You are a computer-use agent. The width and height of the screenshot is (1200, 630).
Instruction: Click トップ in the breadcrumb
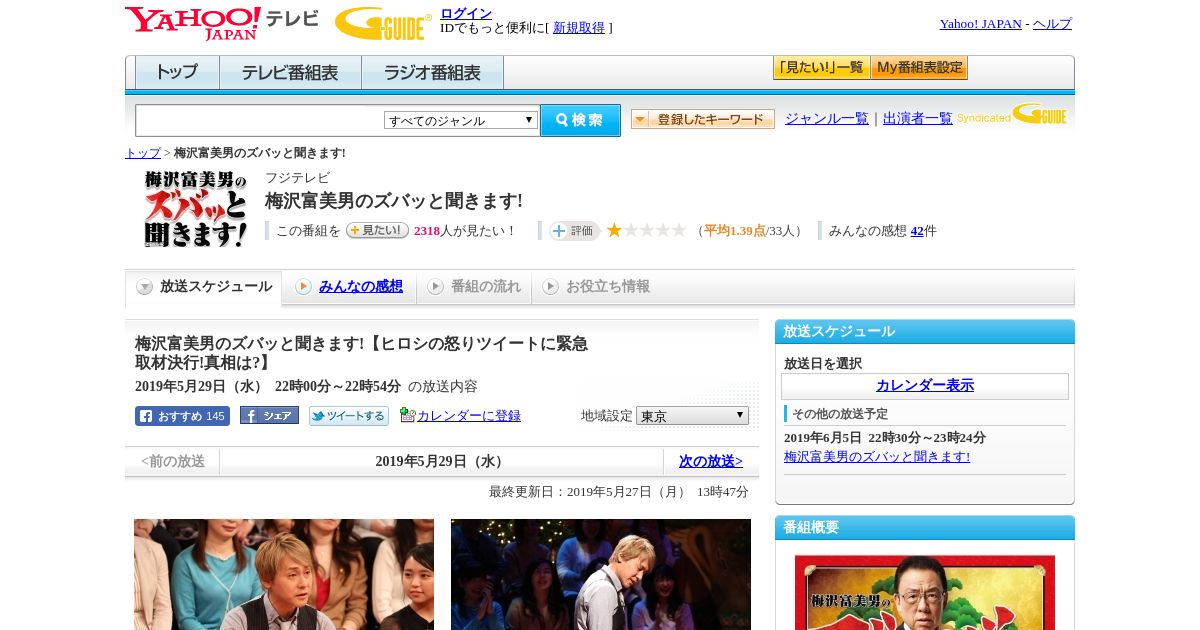coord(143,153)
